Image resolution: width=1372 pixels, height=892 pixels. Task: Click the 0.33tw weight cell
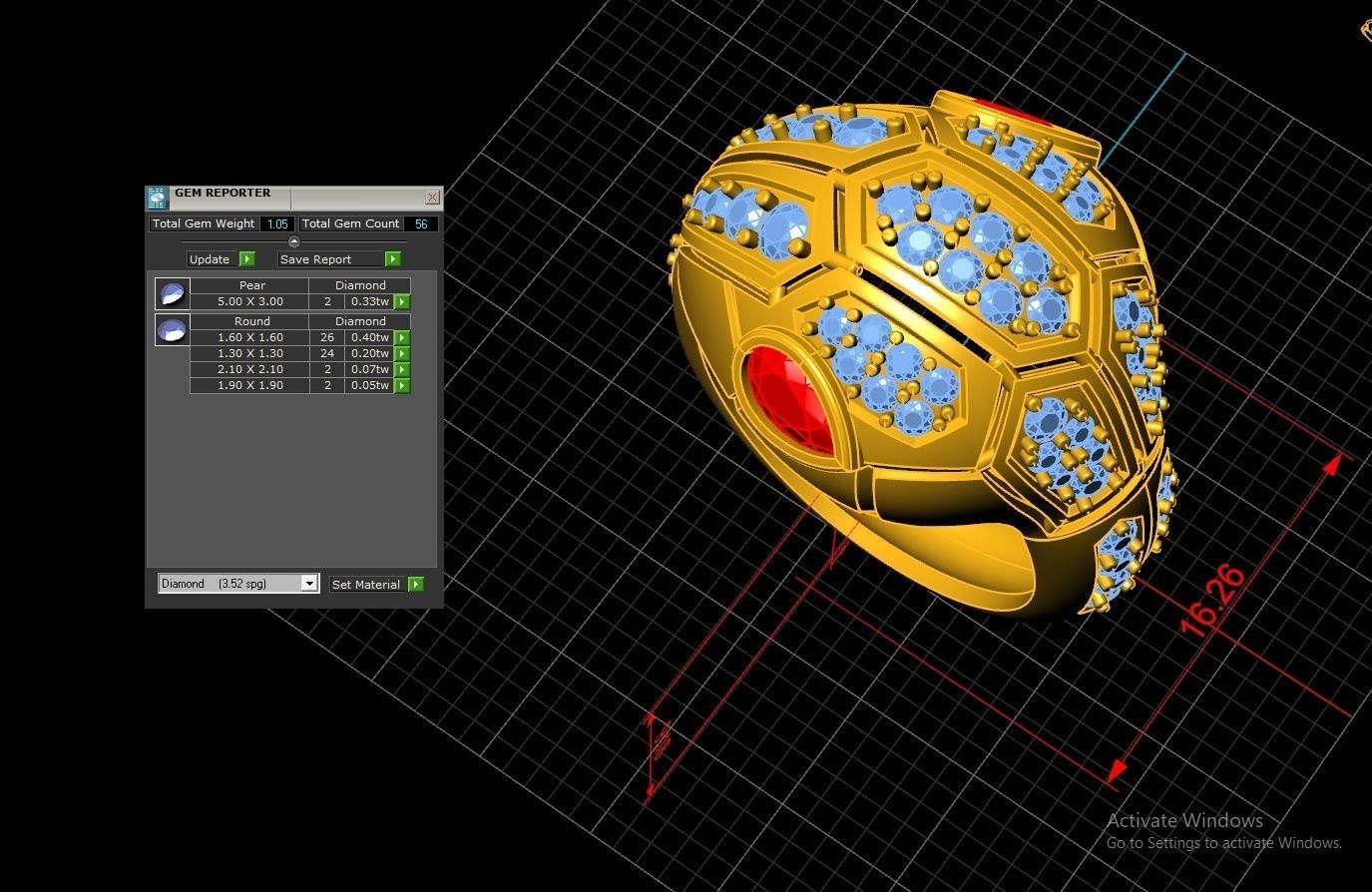point(370,301)
